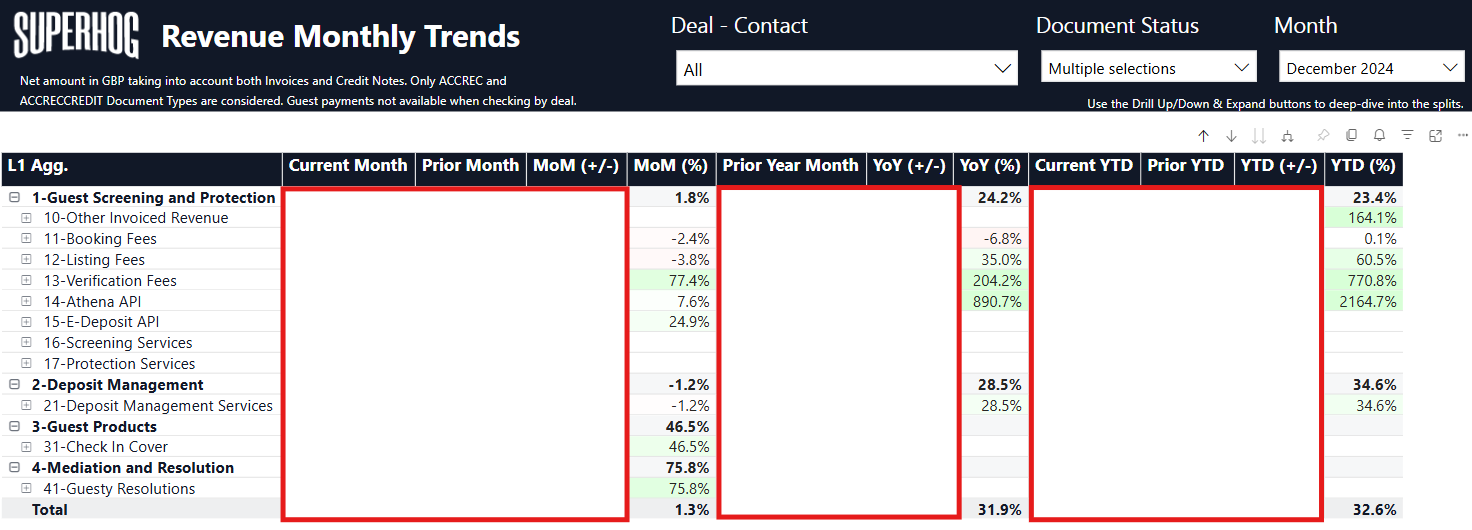Click the Focus mode icon

tap(1435, 136)
